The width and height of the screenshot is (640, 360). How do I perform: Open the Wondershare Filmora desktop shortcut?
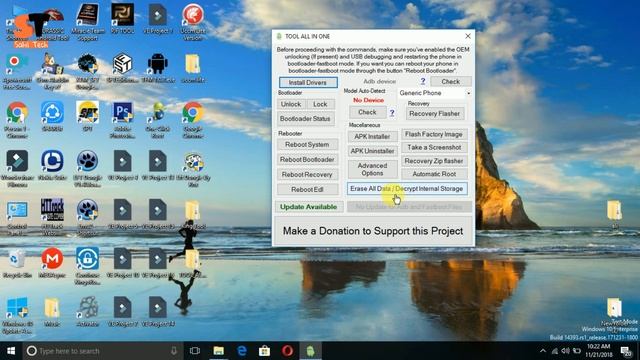coord(17,162)
